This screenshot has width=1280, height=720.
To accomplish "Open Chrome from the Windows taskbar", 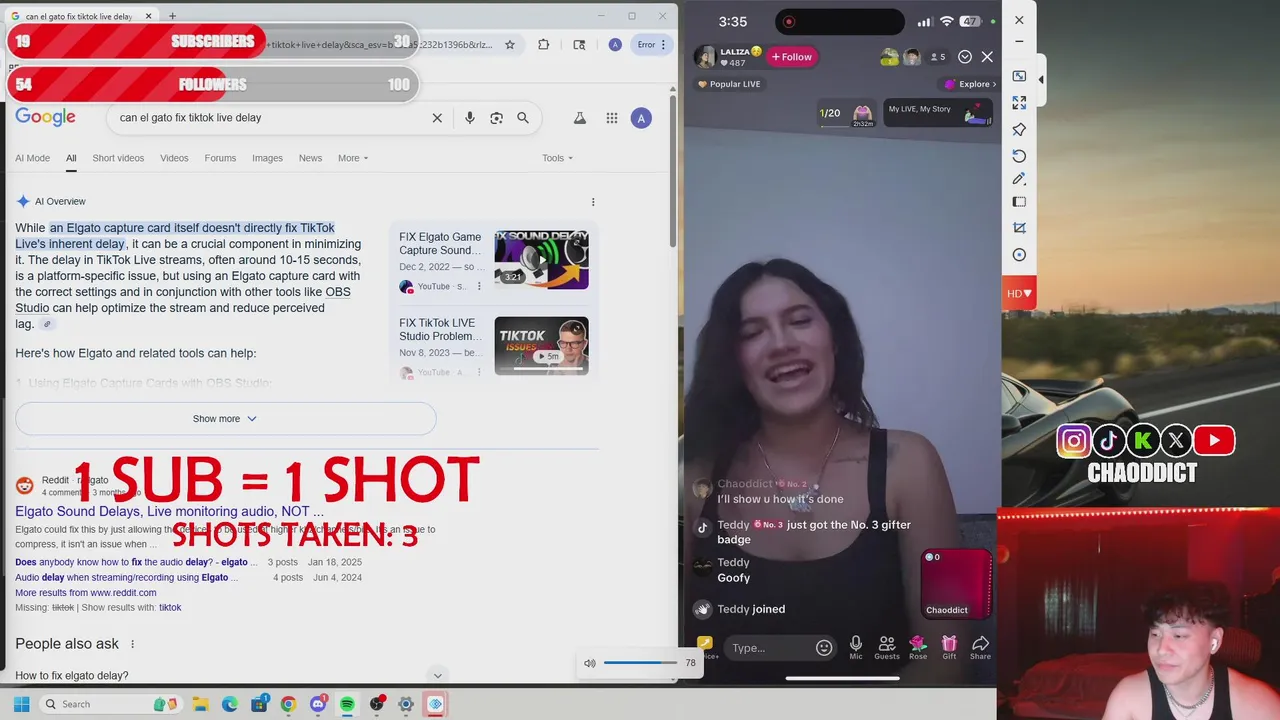I will coord(288,704).
